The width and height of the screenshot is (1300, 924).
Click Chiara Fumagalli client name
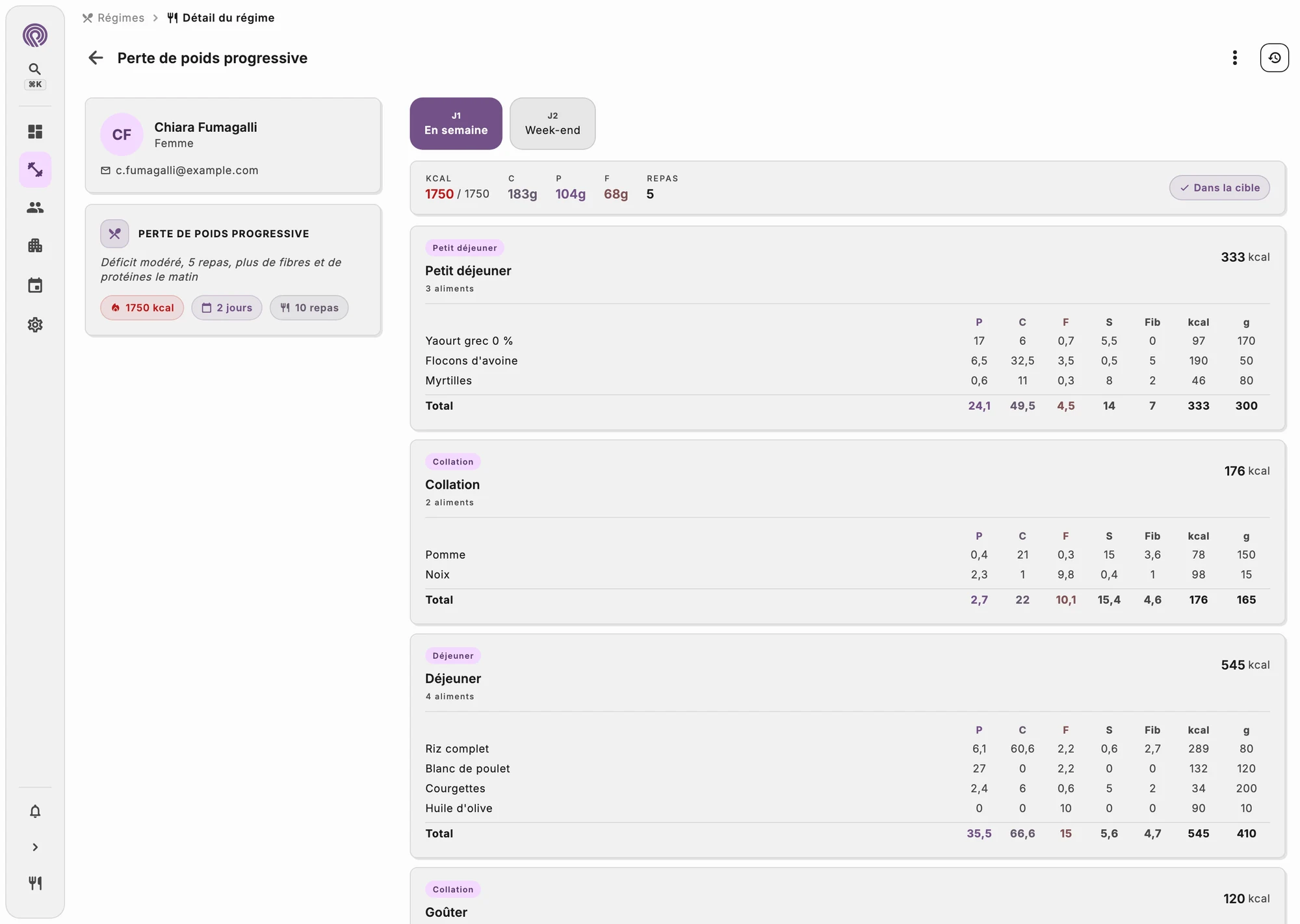click(205, 127)
